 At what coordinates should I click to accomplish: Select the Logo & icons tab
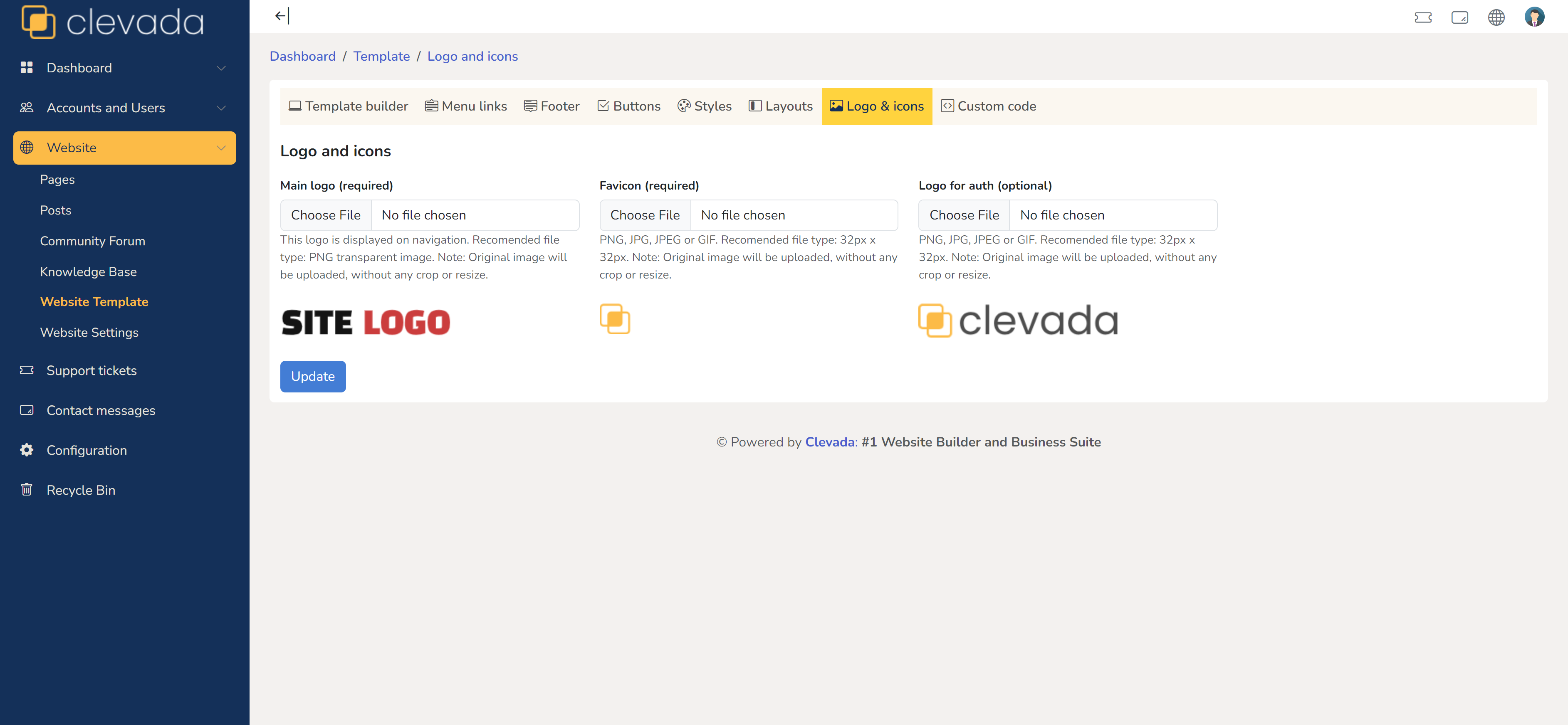coord(876,106)
